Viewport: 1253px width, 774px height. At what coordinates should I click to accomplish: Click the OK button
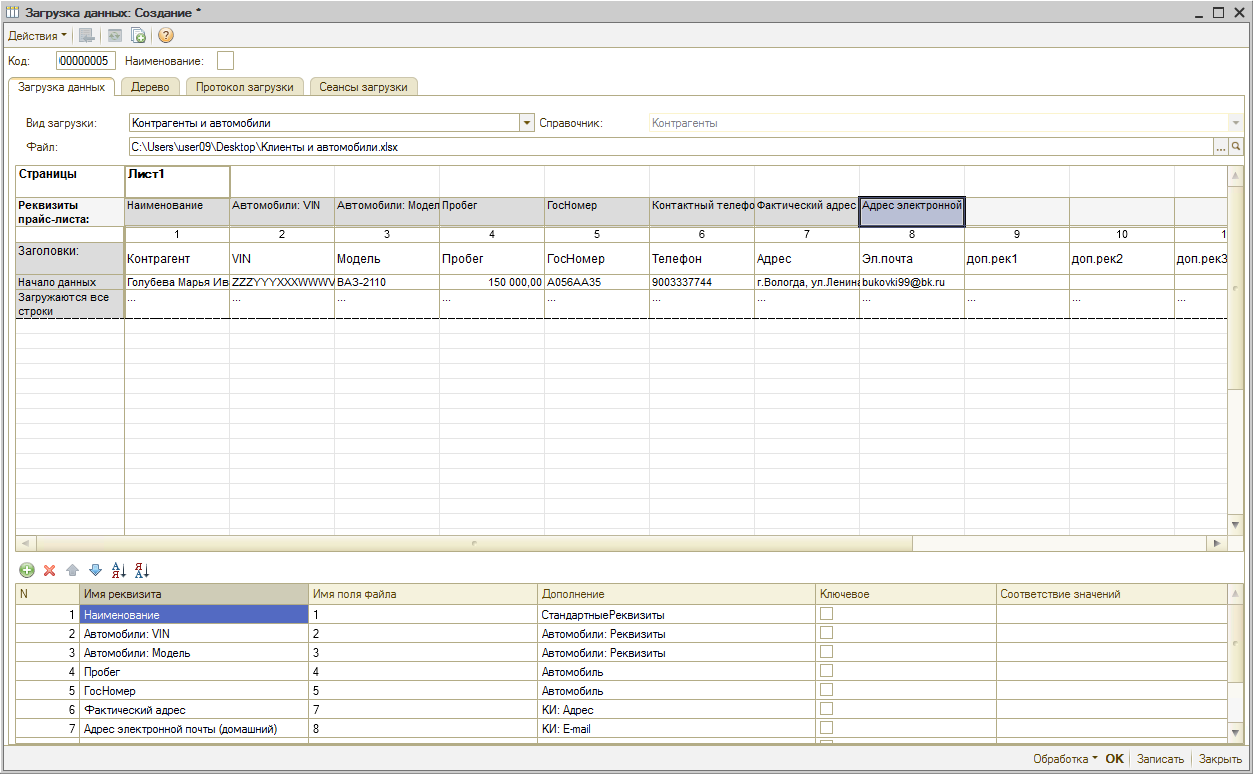(x=1114, y=759)
